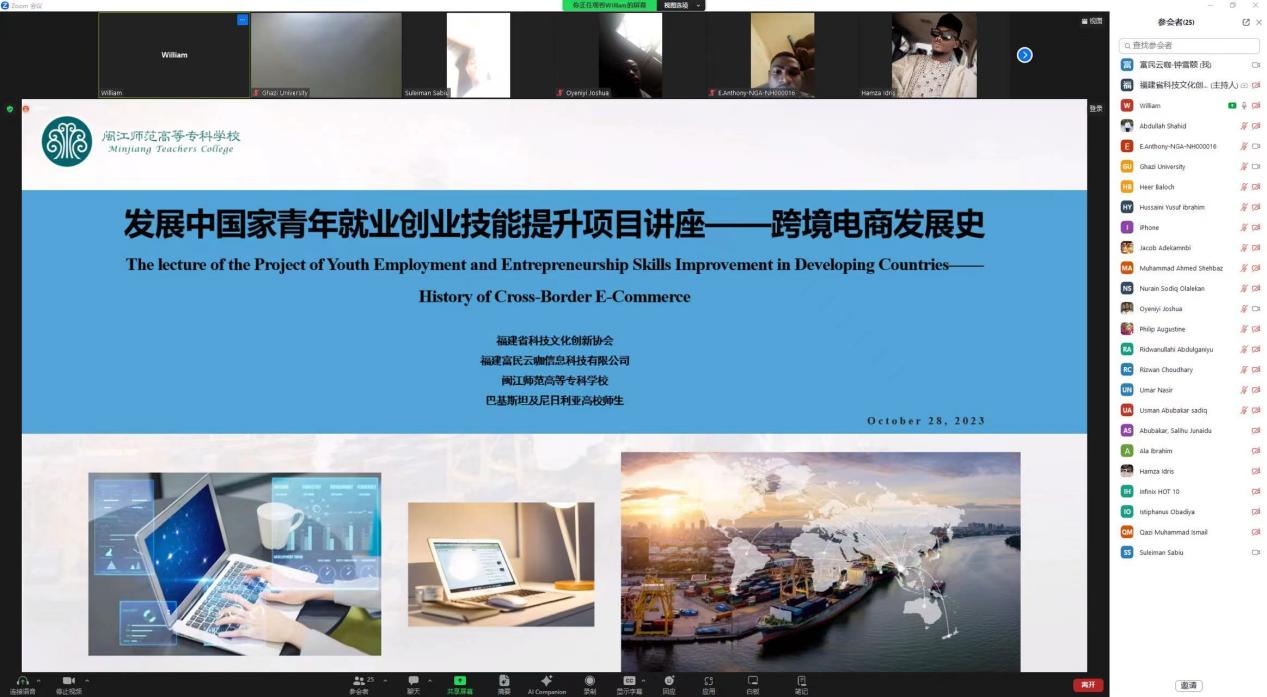Open the more options menu on William's video tile

[x=242, y=20]
